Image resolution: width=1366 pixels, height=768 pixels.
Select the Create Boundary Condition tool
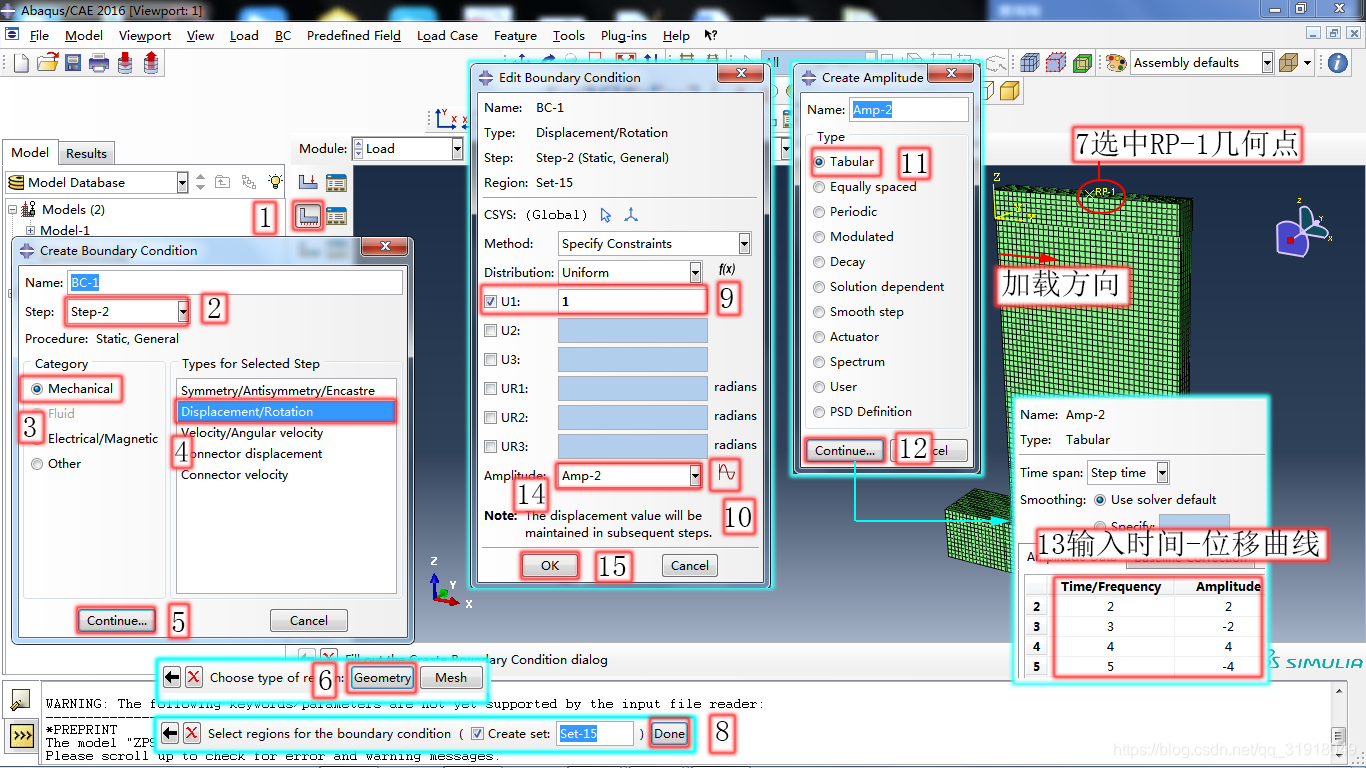pos(309,215)
